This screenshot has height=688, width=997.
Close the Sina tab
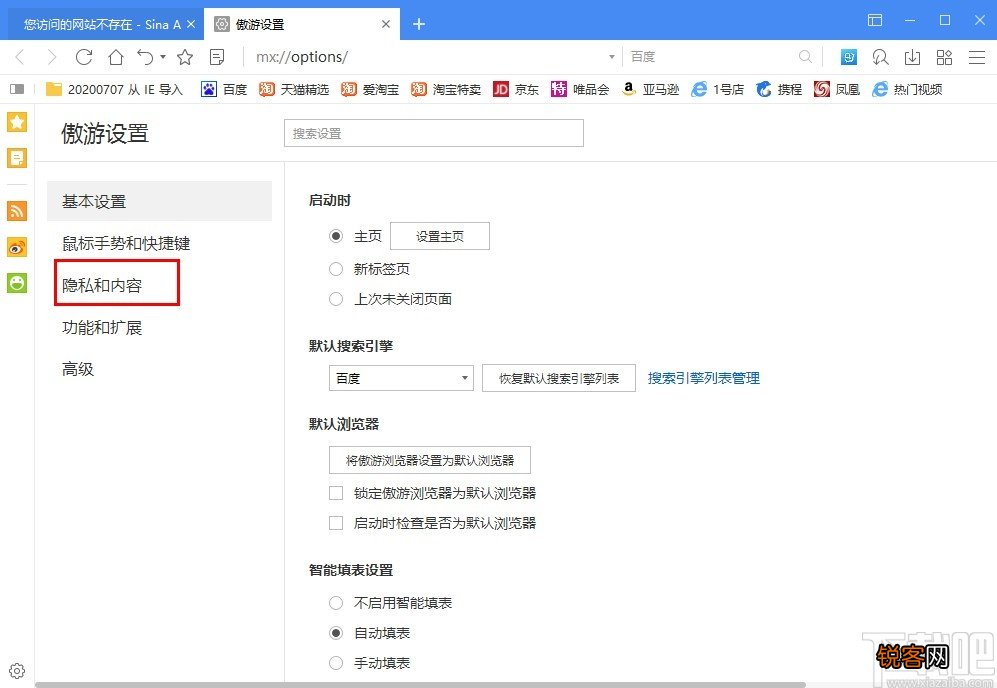[x=191, y=24]
